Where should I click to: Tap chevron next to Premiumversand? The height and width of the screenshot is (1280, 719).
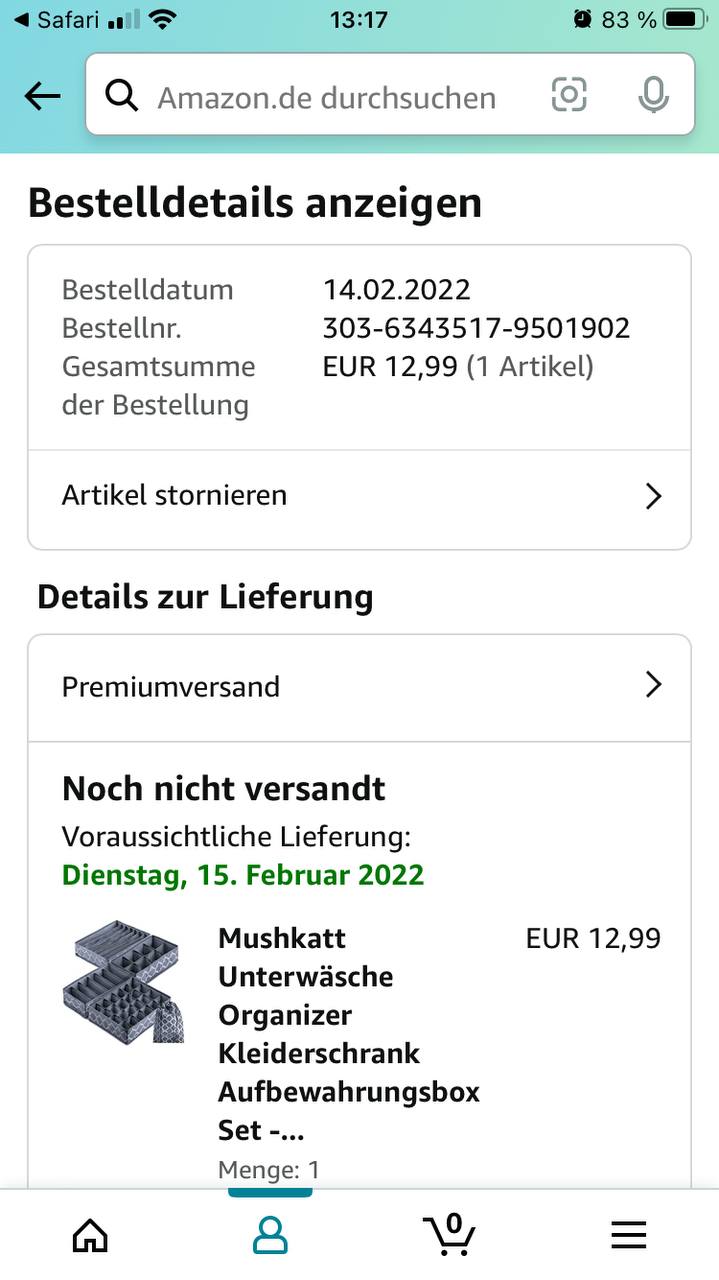pyautogui.click(x=653, y=685)
